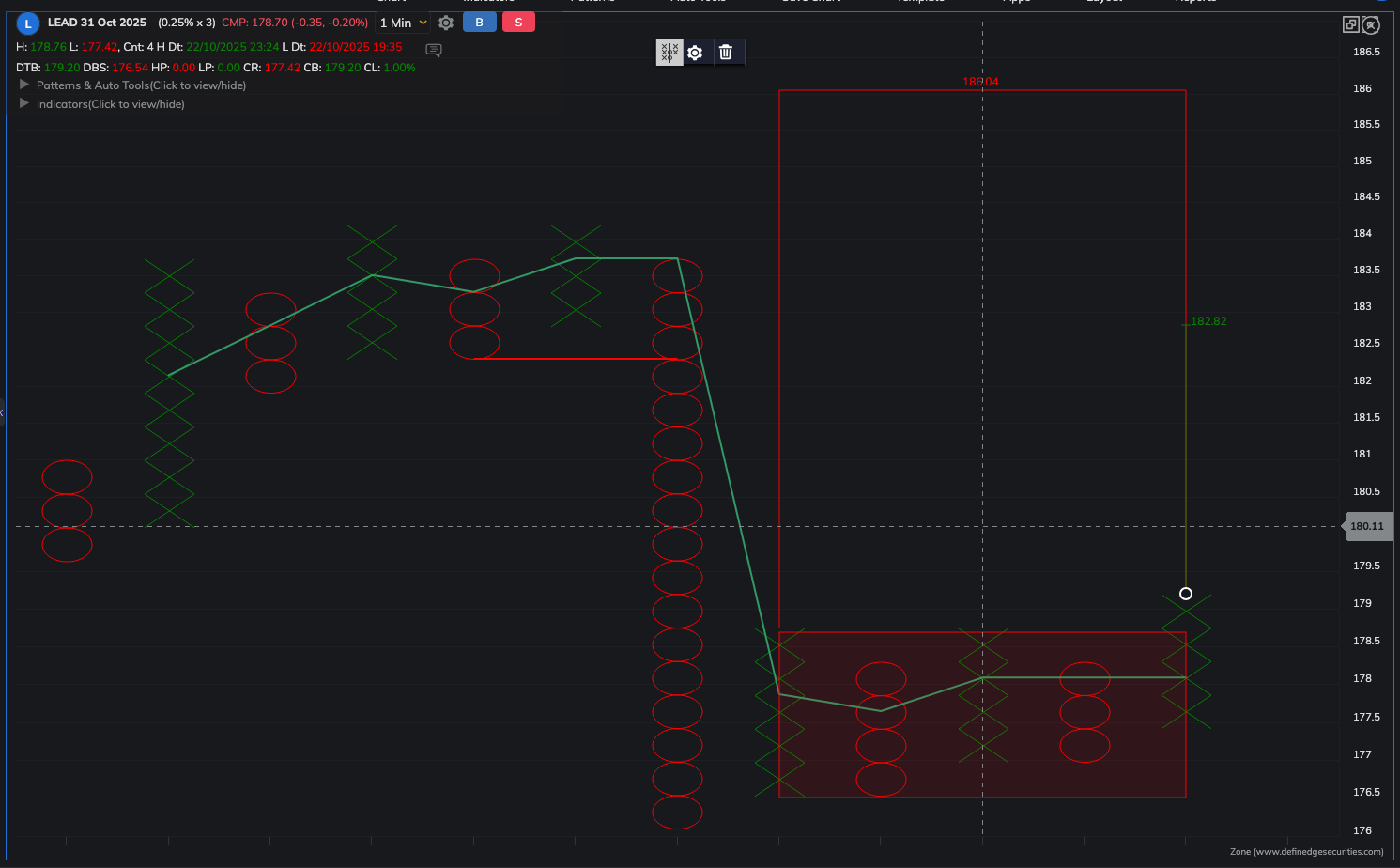Click the LEAD 31 Oct 2025 symbol name
This screenshot has width=1400, height=868.
pyautogui.click(x=97, y=23)
